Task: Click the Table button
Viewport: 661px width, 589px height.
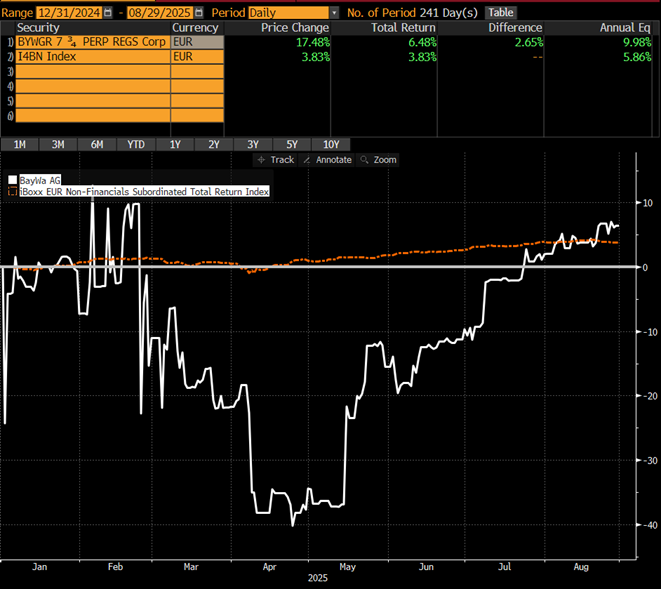Action: coord(500,12)
